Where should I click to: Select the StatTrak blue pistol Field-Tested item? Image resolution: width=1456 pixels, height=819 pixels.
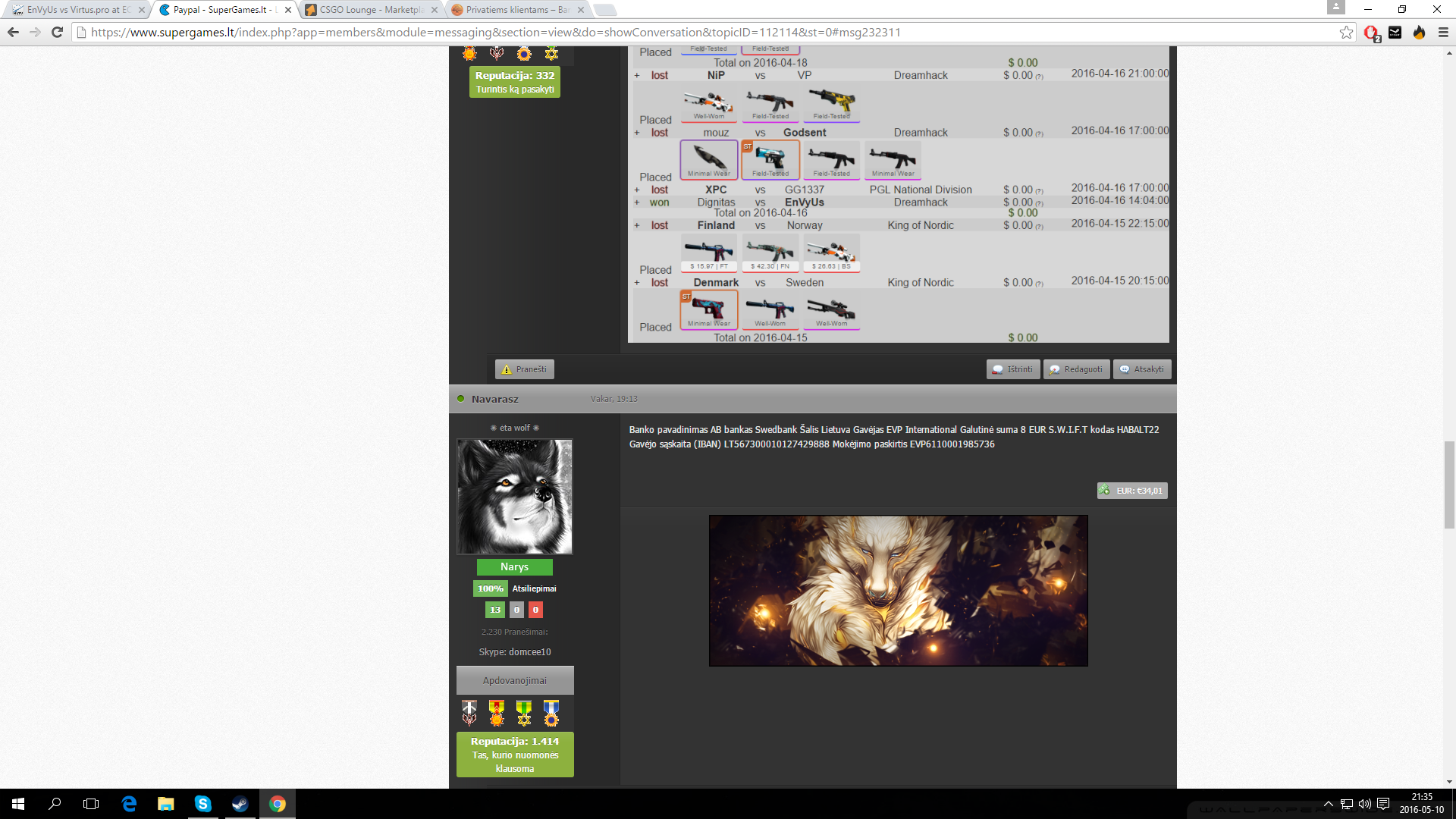770,160
